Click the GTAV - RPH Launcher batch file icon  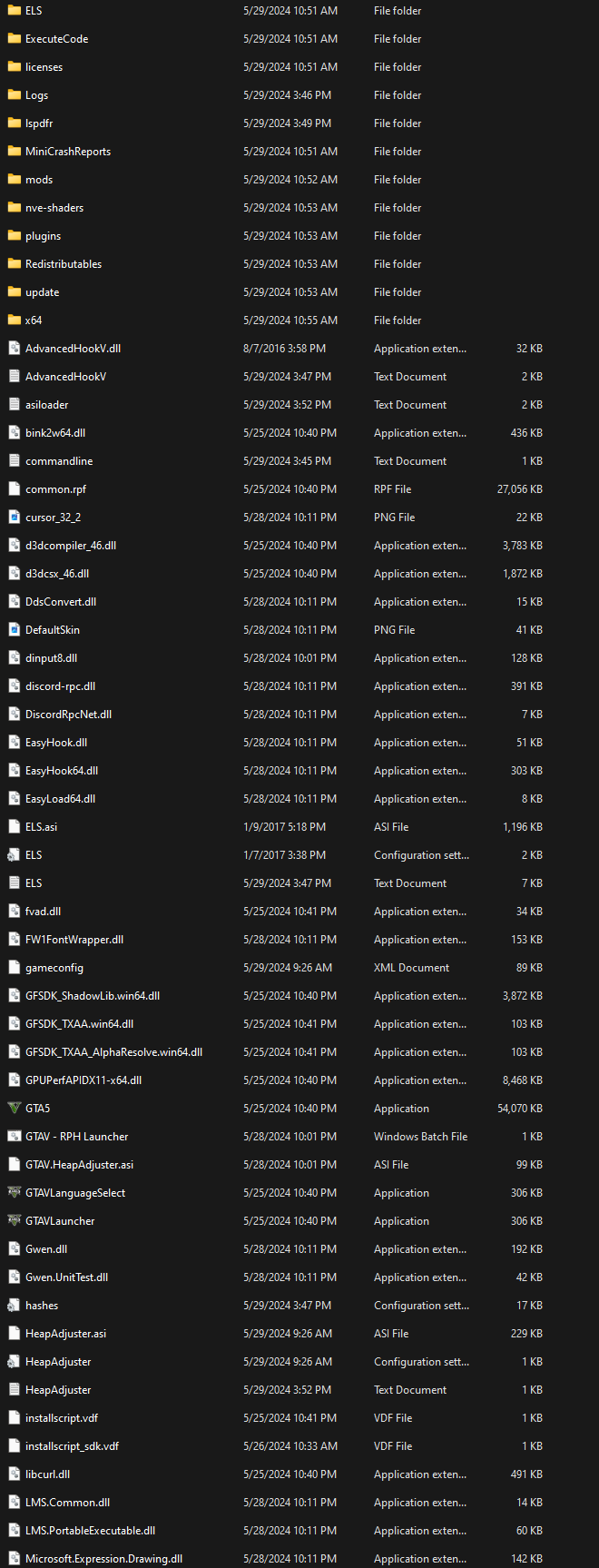[x=14, y=1137]
